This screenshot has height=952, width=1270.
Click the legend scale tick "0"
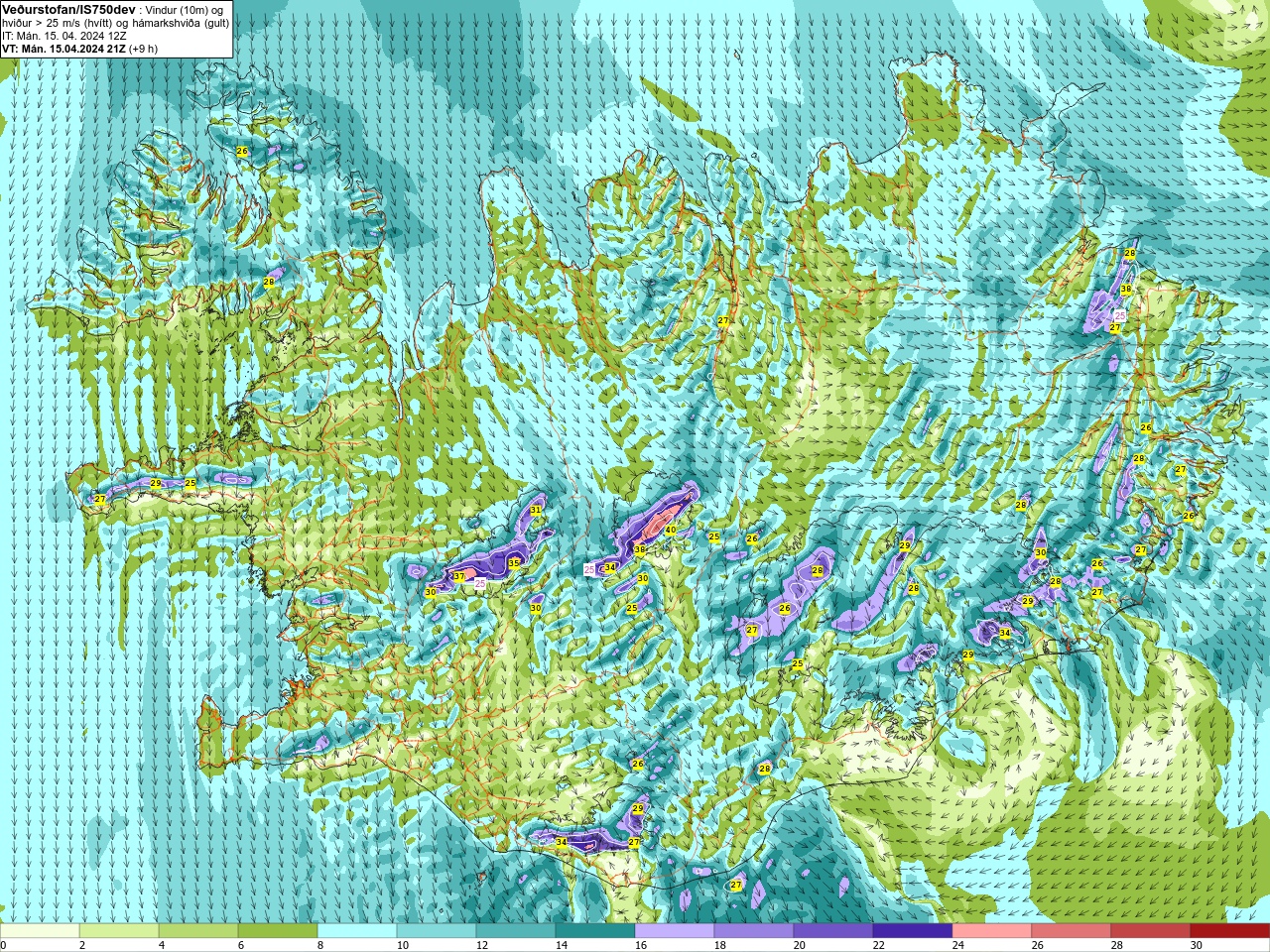click(x=3, y=945)
